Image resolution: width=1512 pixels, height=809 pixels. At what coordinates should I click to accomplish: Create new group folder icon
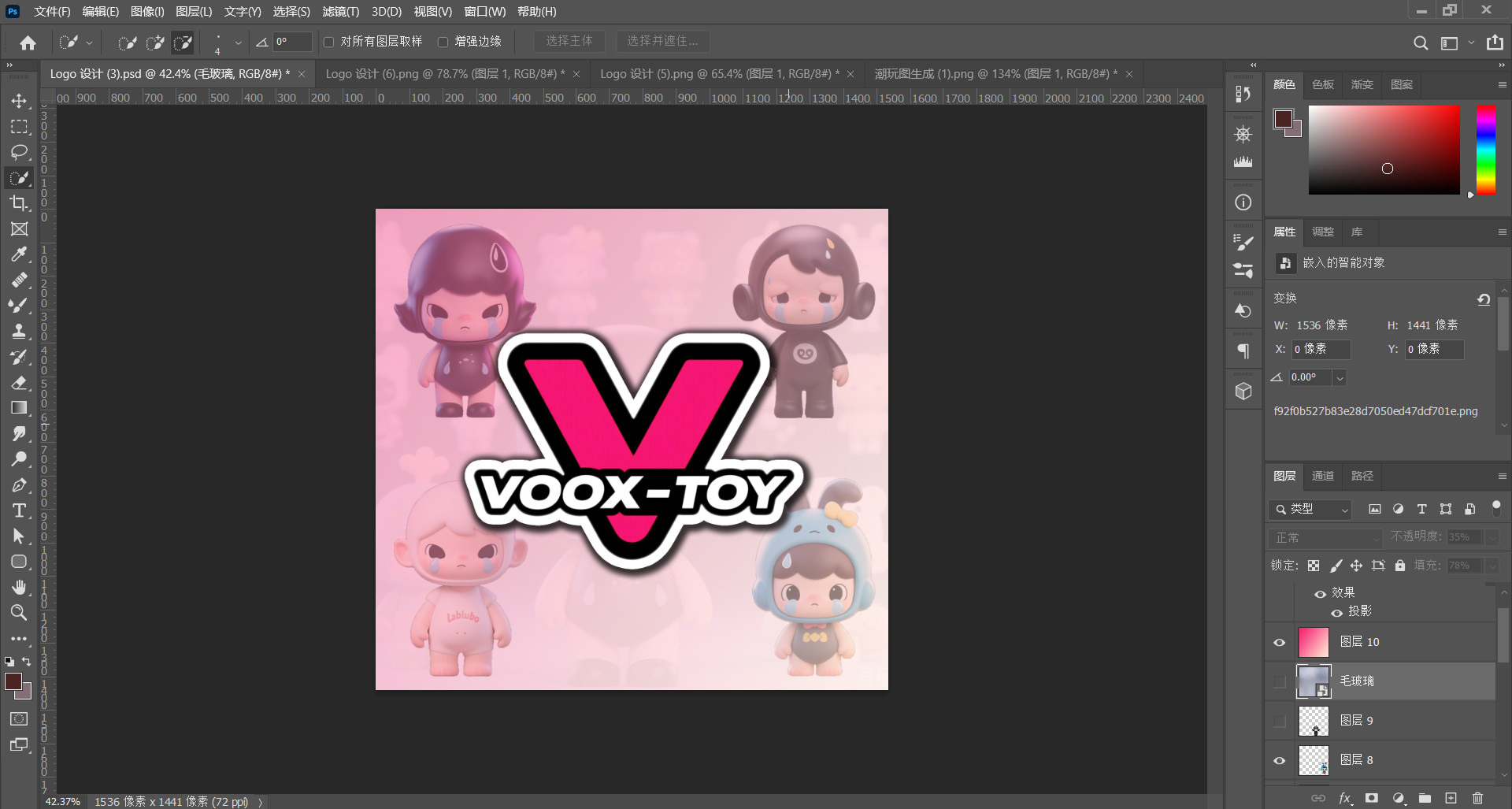point(1425,798)
